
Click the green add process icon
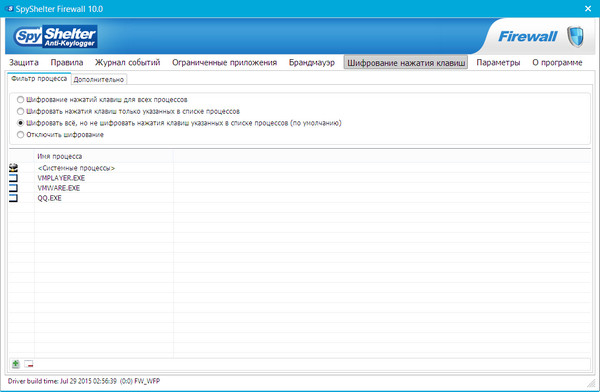click(16, 364)
